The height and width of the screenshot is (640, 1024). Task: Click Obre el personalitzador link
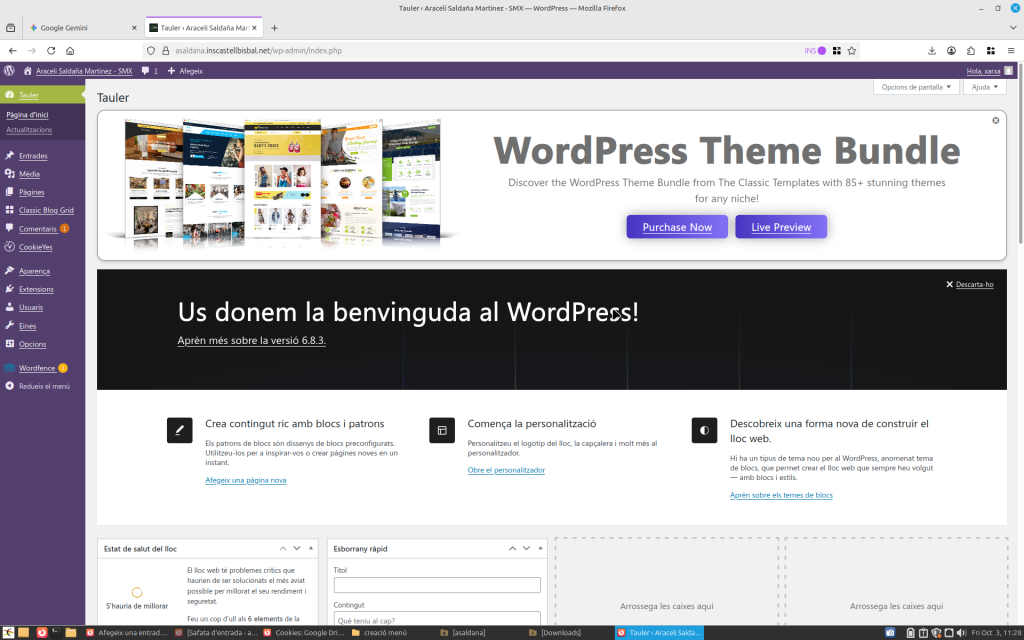[506, 470]
